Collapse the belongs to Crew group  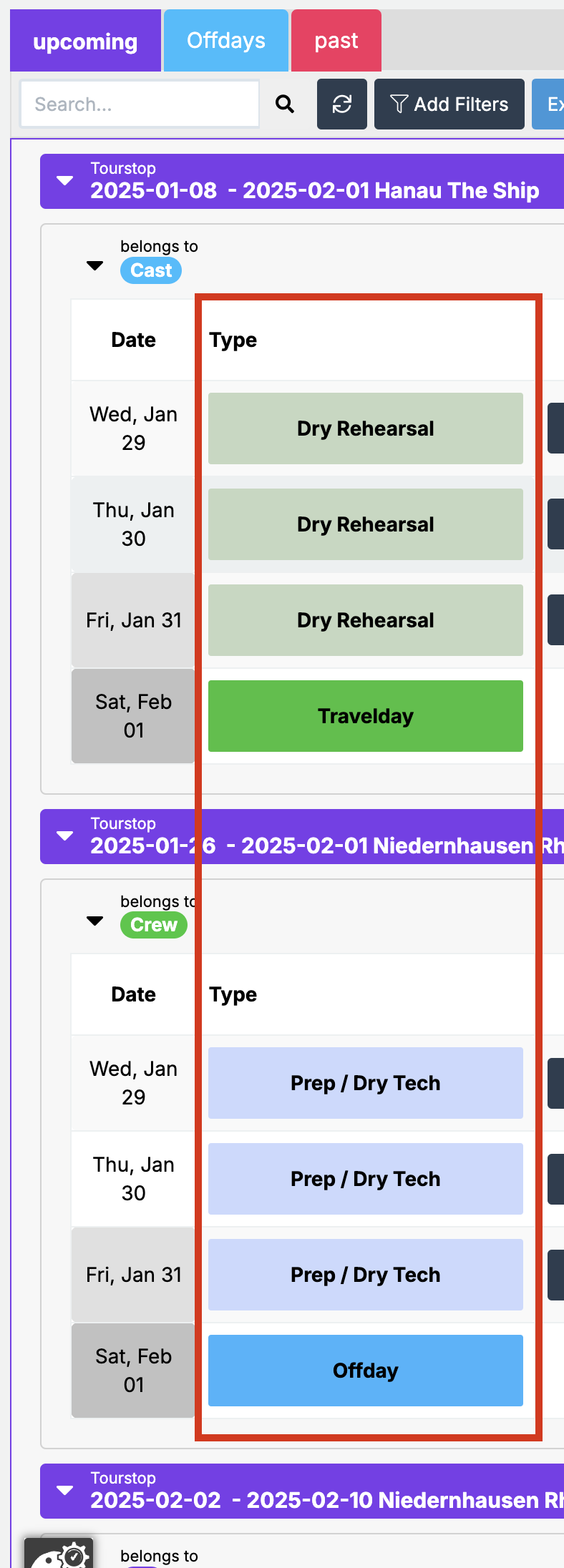click(94, 921)
